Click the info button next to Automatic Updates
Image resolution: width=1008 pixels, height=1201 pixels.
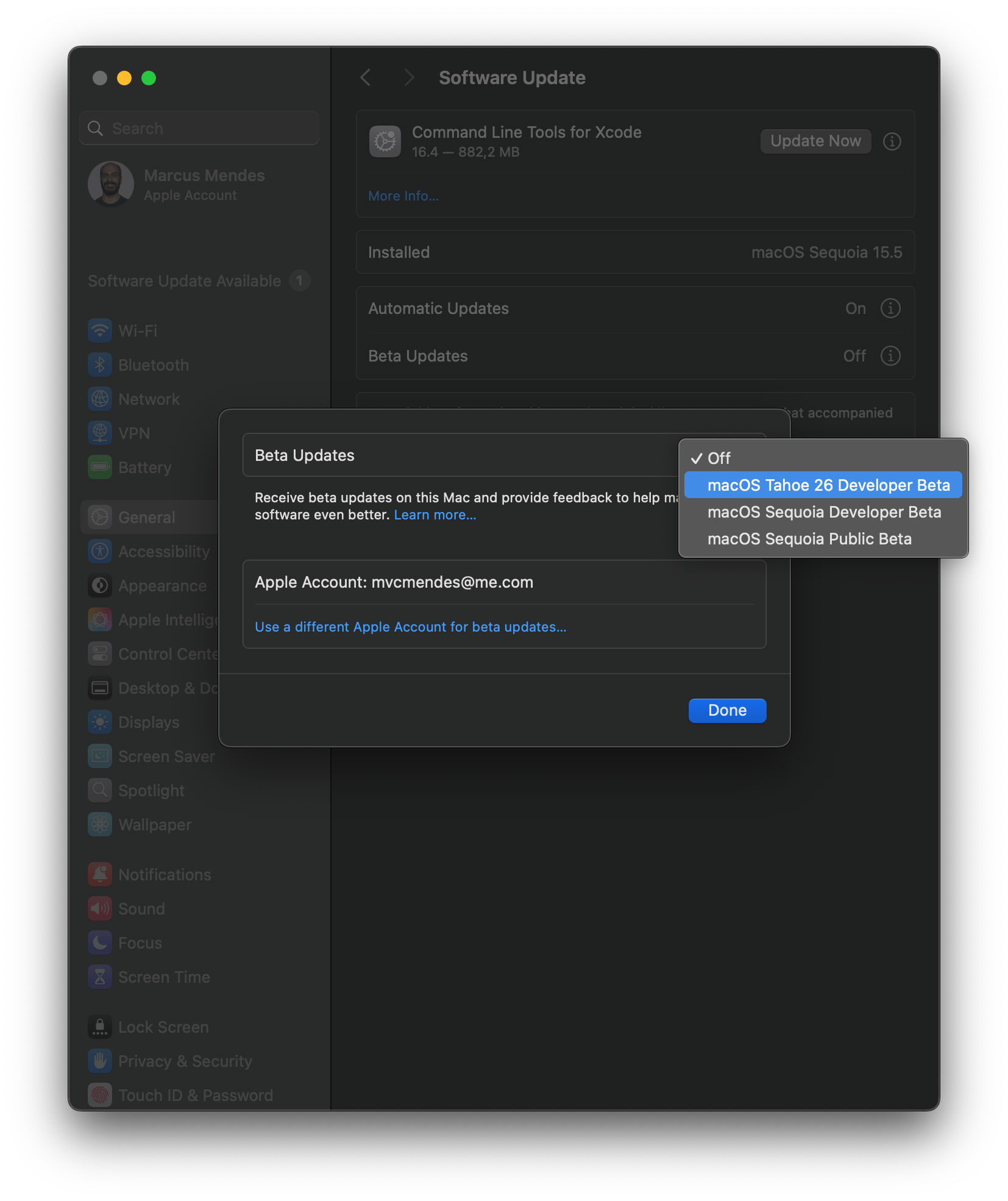[891, 308]
